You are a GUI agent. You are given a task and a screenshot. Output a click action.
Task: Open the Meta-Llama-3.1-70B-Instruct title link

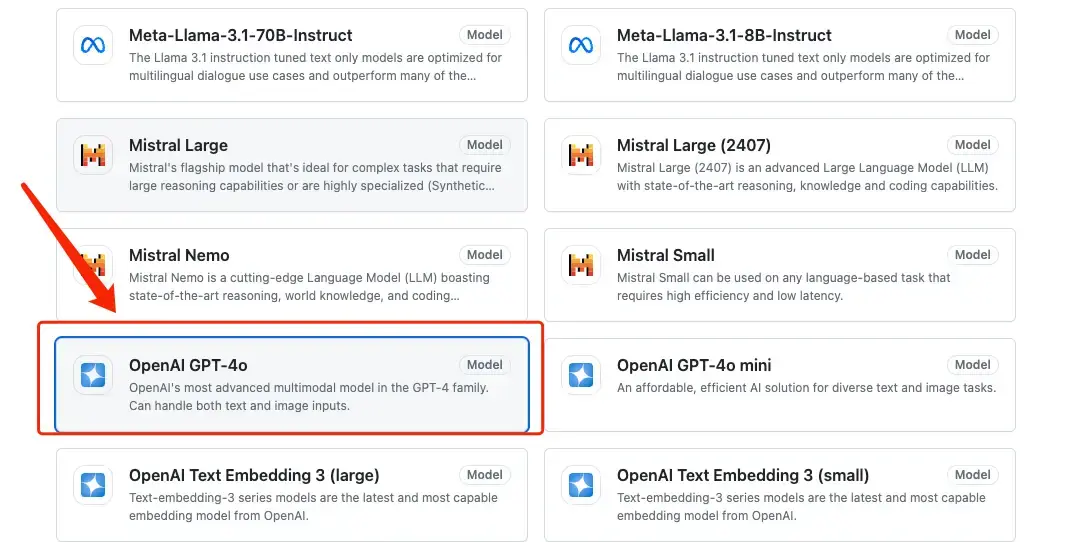coord(240,36)
